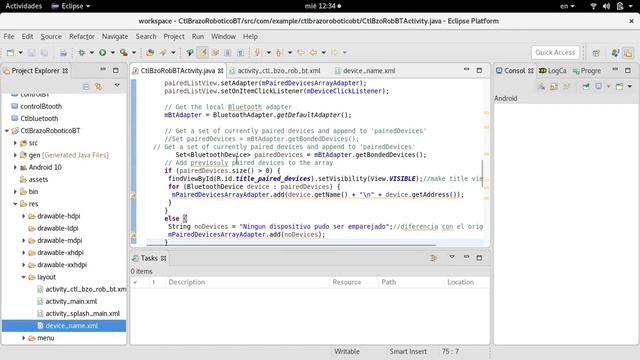Select activity_main.xml in the layout folder

click(71, 301)
